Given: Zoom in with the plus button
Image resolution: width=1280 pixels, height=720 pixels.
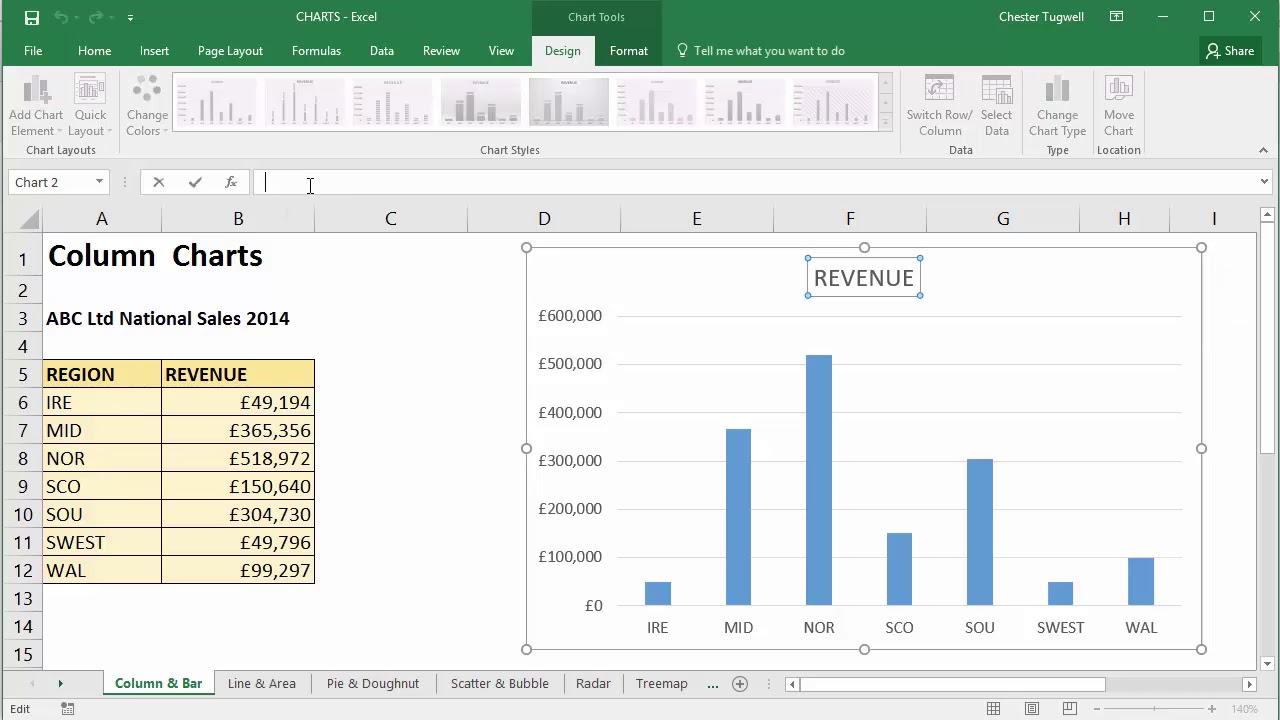Looking at the screenshot, I should (1212, 709).
